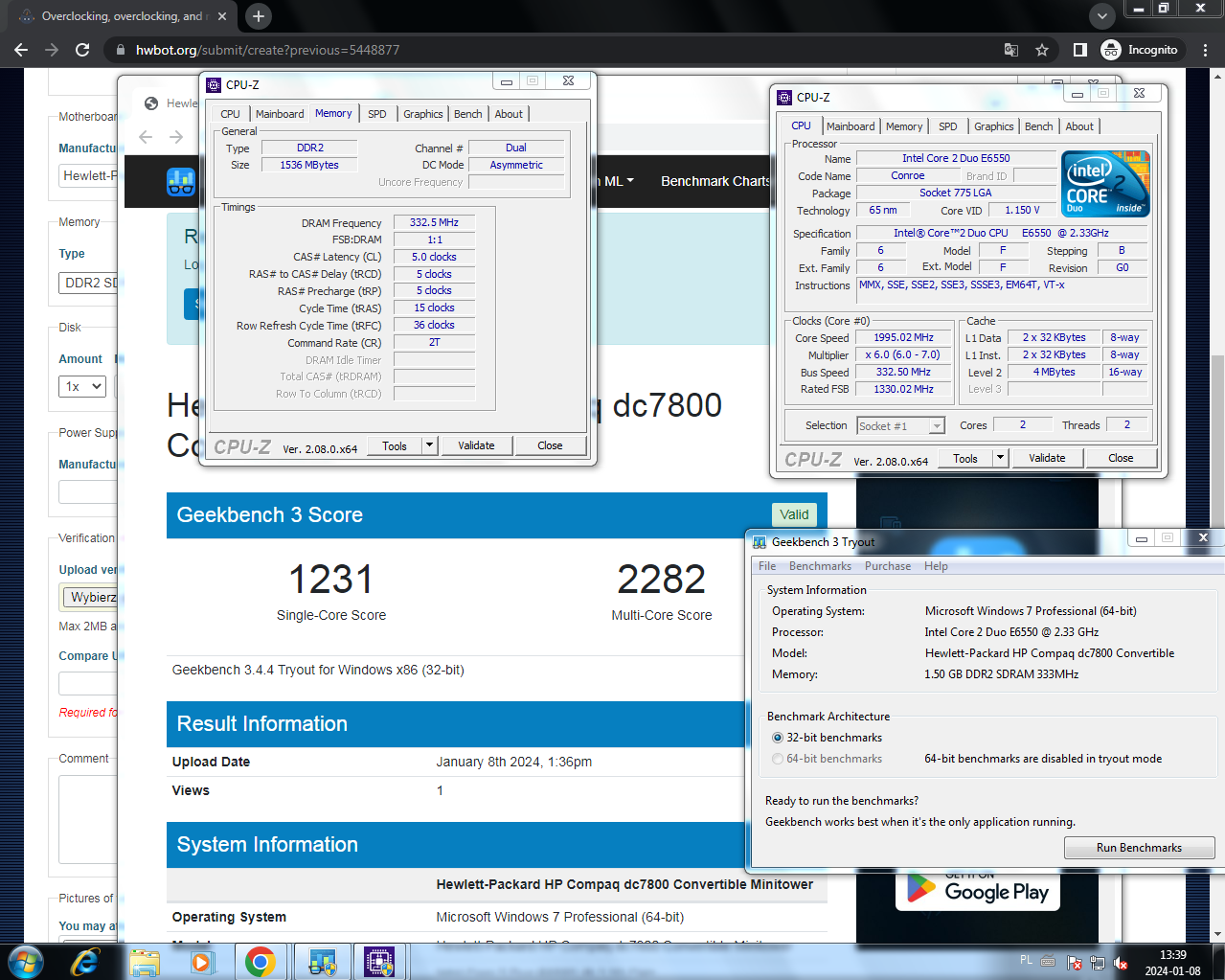Click the Comment text area
Image resolution: width=1225 pixels, height=980 pixels.
coord(88,820)
